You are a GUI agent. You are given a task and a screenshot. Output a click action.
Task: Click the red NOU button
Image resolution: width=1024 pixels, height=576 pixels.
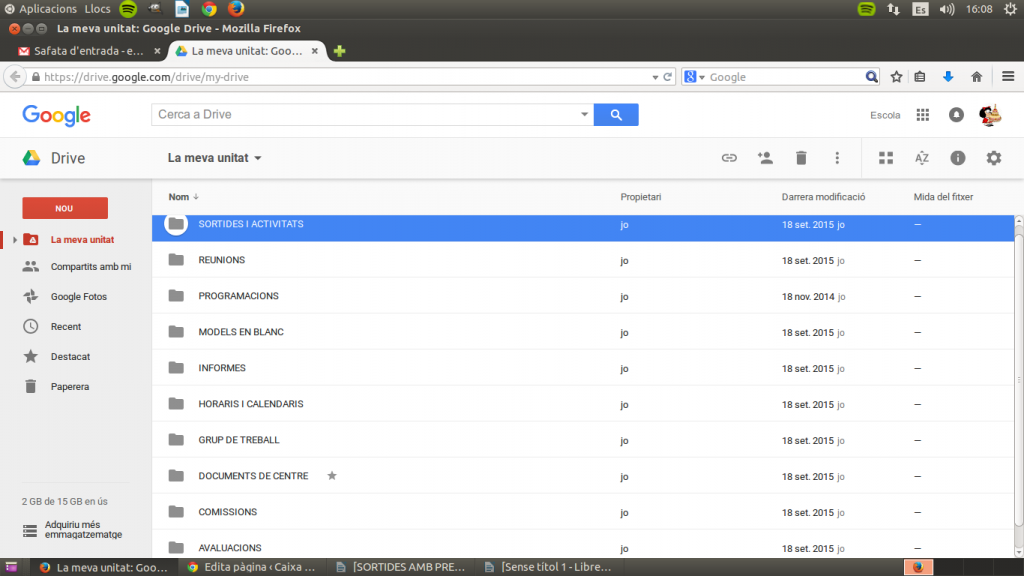click(x=65, y=208)
